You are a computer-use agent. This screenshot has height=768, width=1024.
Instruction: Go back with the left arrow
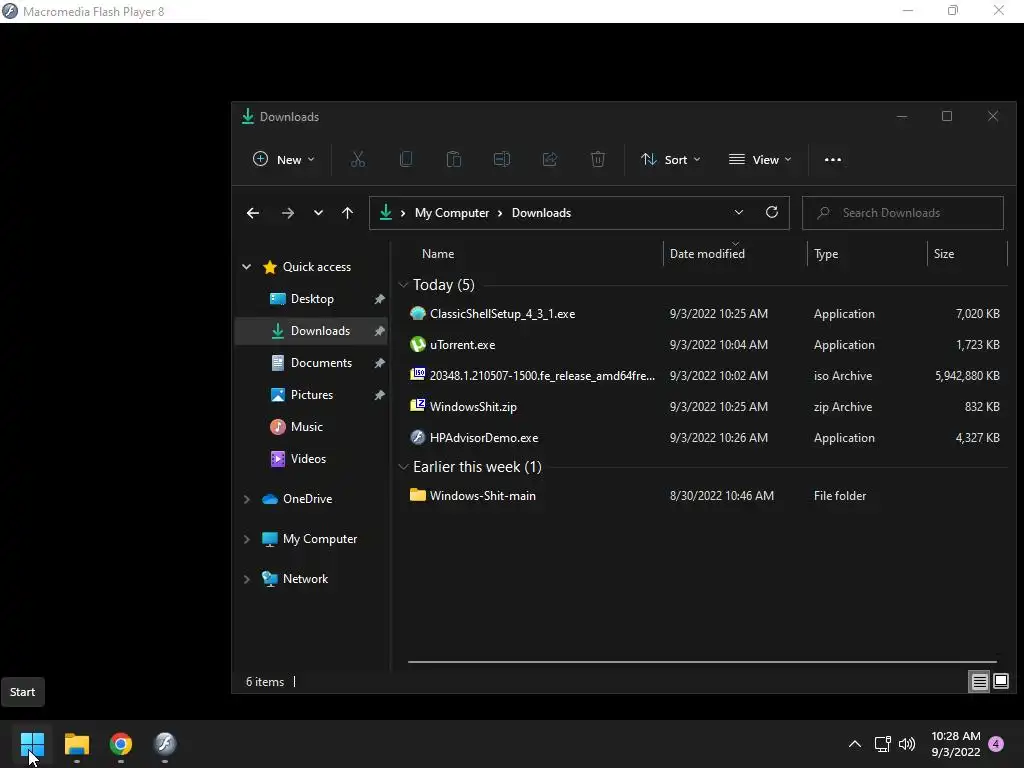[253, 213]
